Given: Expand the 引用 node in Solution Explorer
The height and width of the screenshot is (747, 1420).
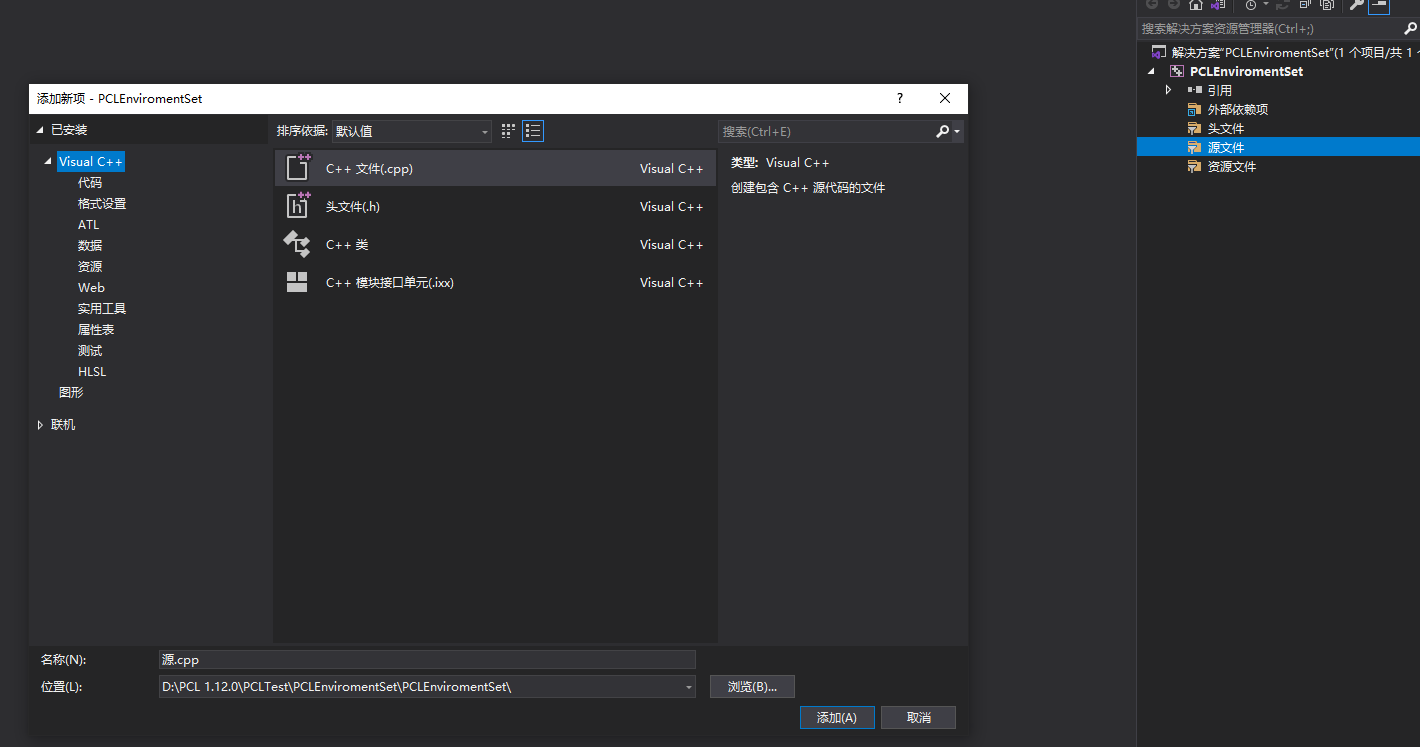Looking at the screenshot, I should [1168, 89].
